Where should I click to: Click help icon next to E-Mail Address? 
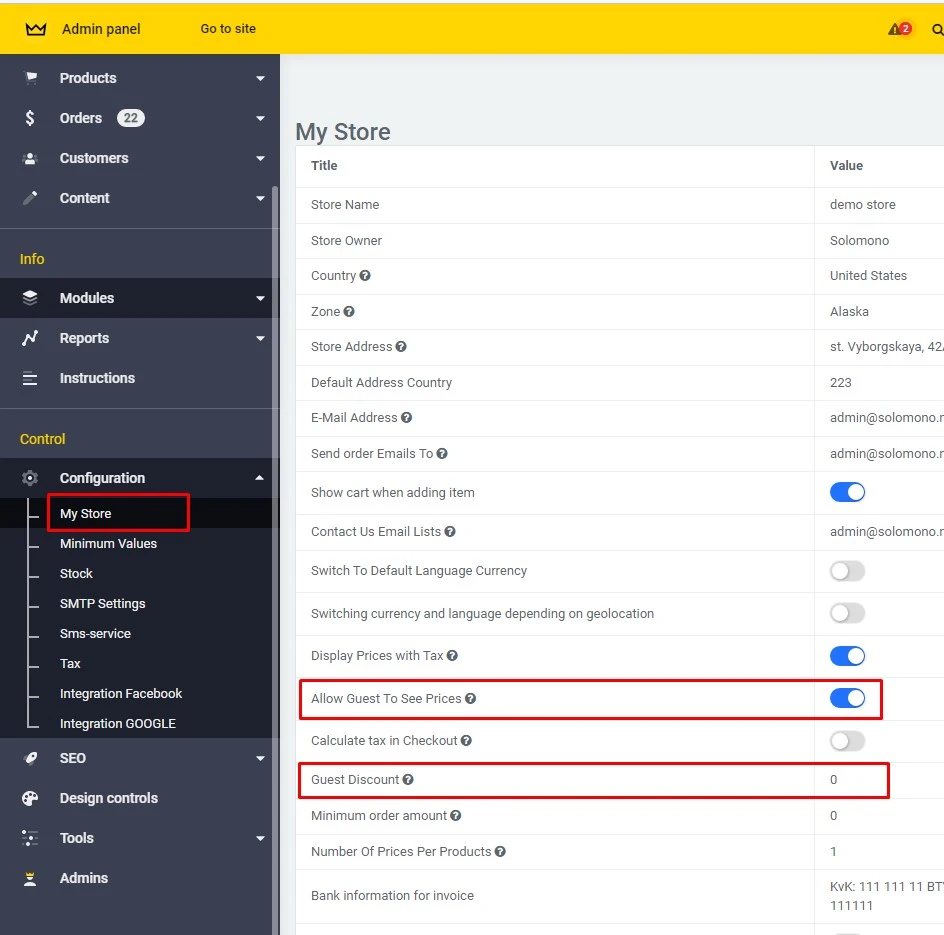tap(406, 418)
